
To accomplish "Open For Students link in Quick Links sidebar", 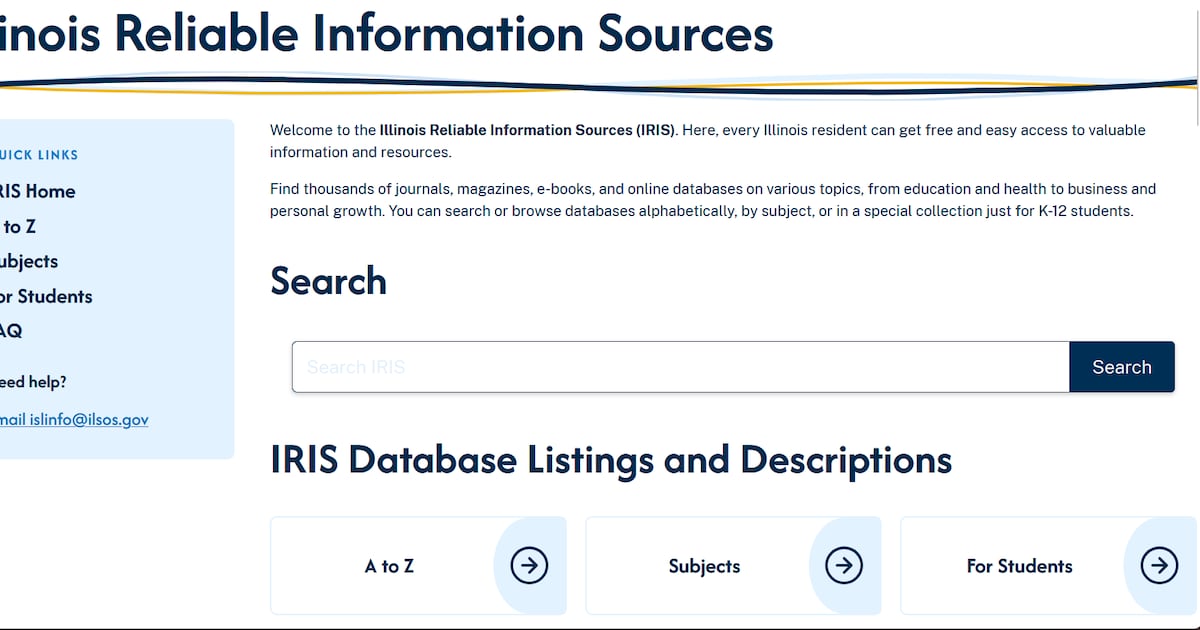I will pyautogui.click(x=46, y=297).
